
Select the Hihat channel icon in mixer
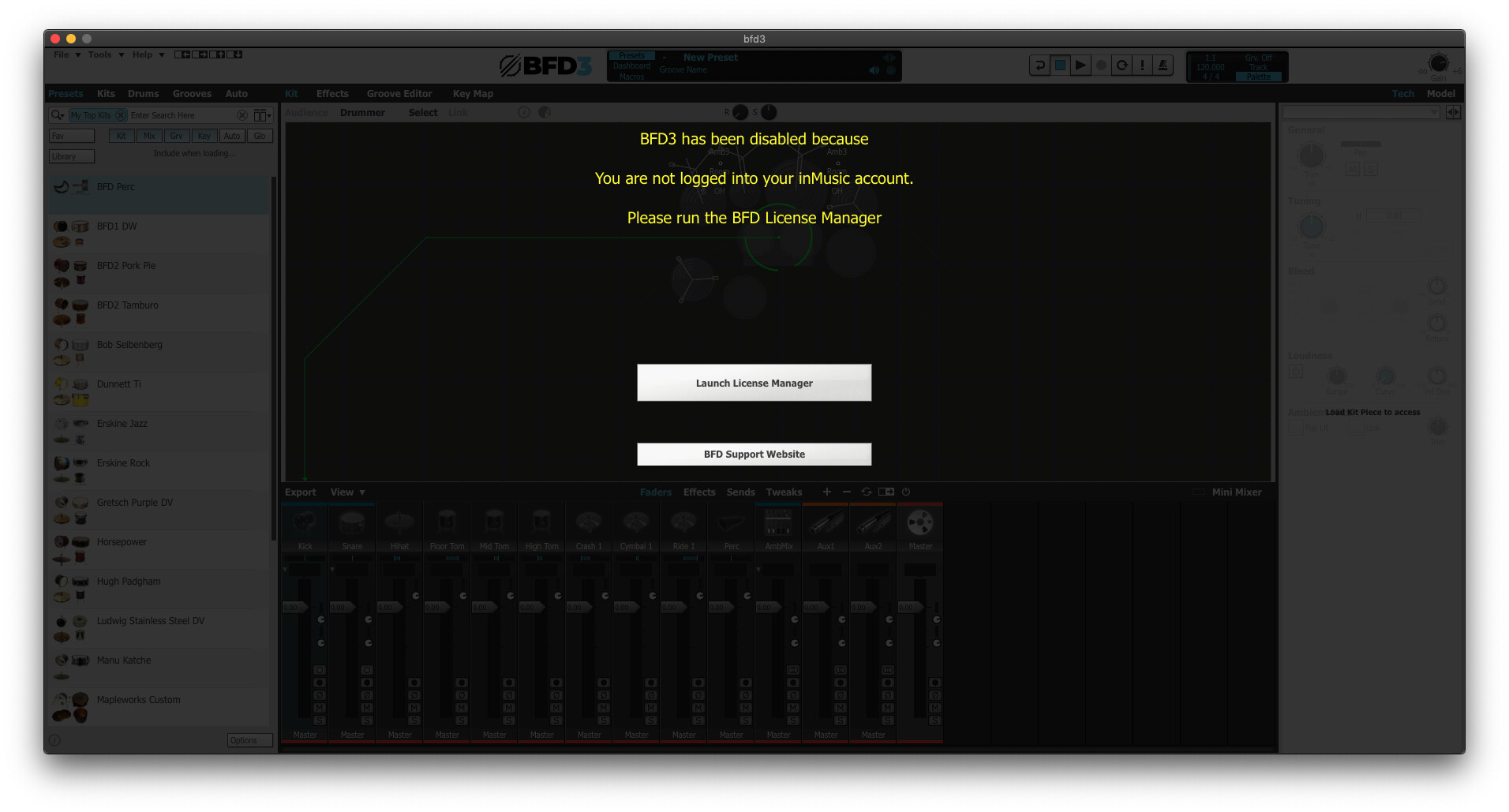[x=399, y=522]
